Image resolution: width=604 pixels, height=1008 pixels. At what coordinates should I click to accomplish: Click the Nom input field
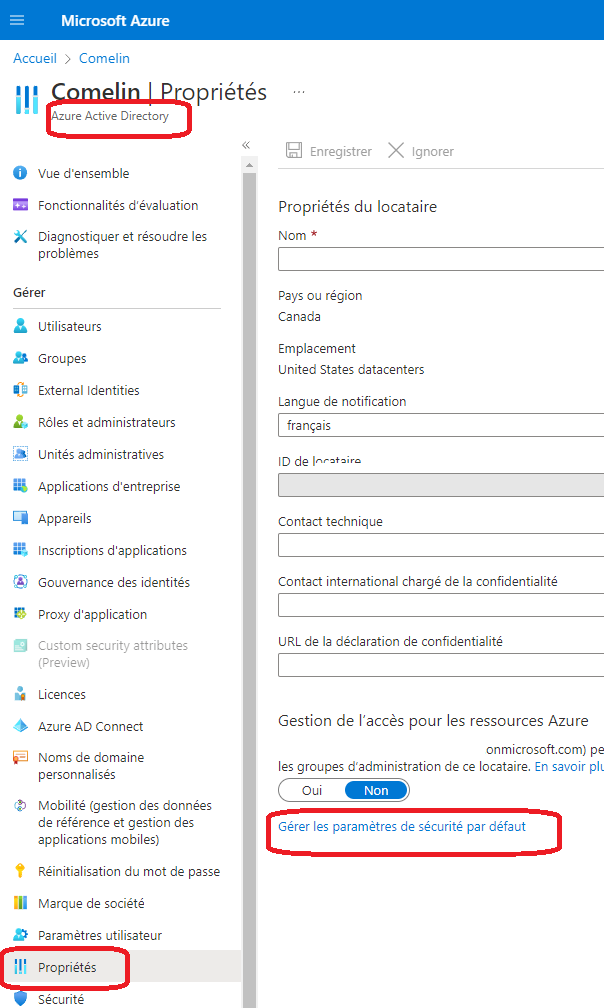click(441, 259)
